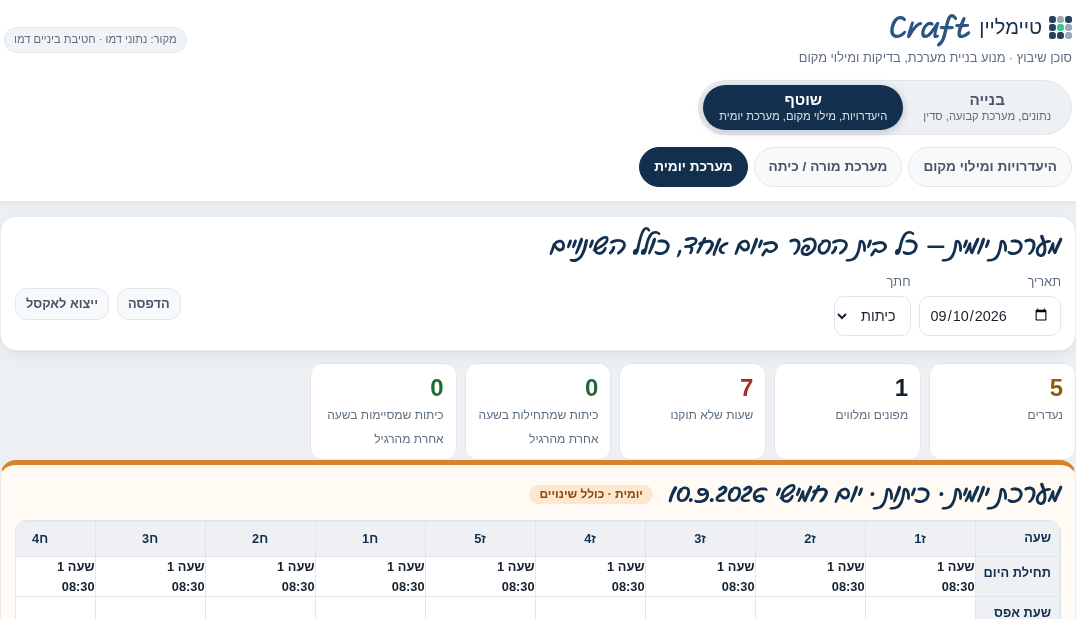Export with the "ייצוא לאקסל" button

[62, 304]
